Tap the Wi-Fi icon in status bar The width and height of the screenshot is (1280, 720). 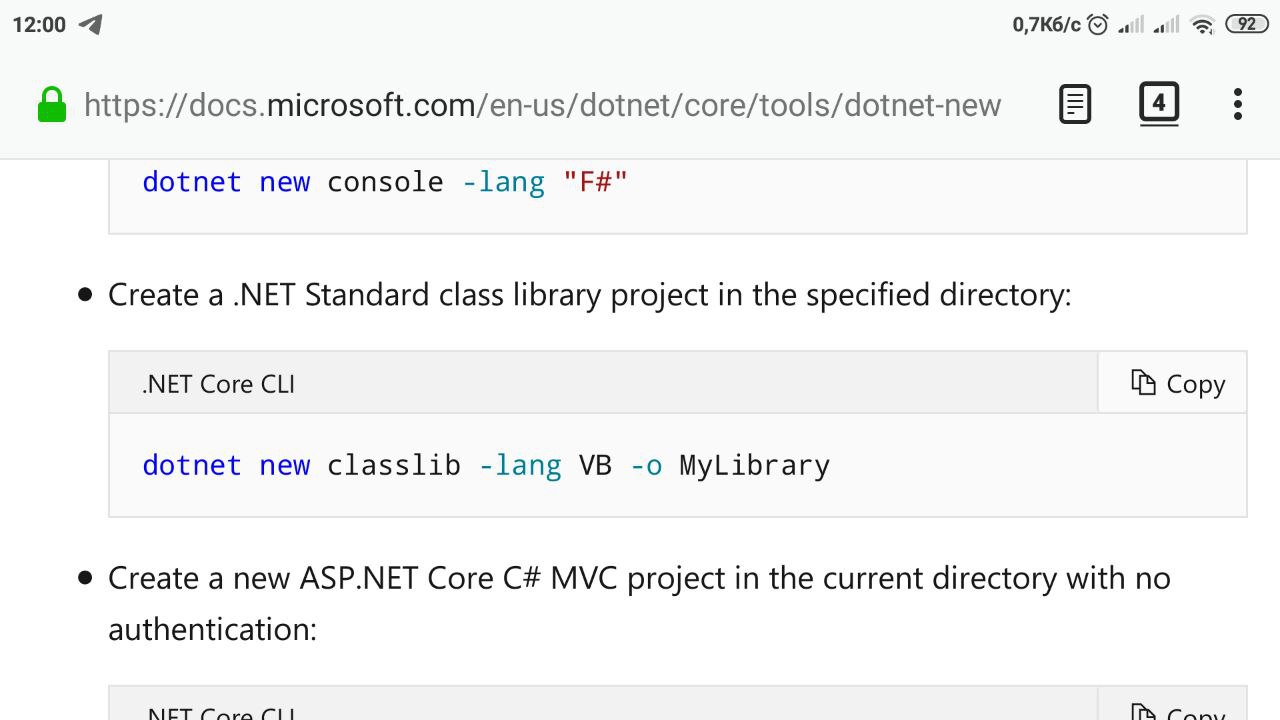pyautogui.click(x=1203, y=25)
